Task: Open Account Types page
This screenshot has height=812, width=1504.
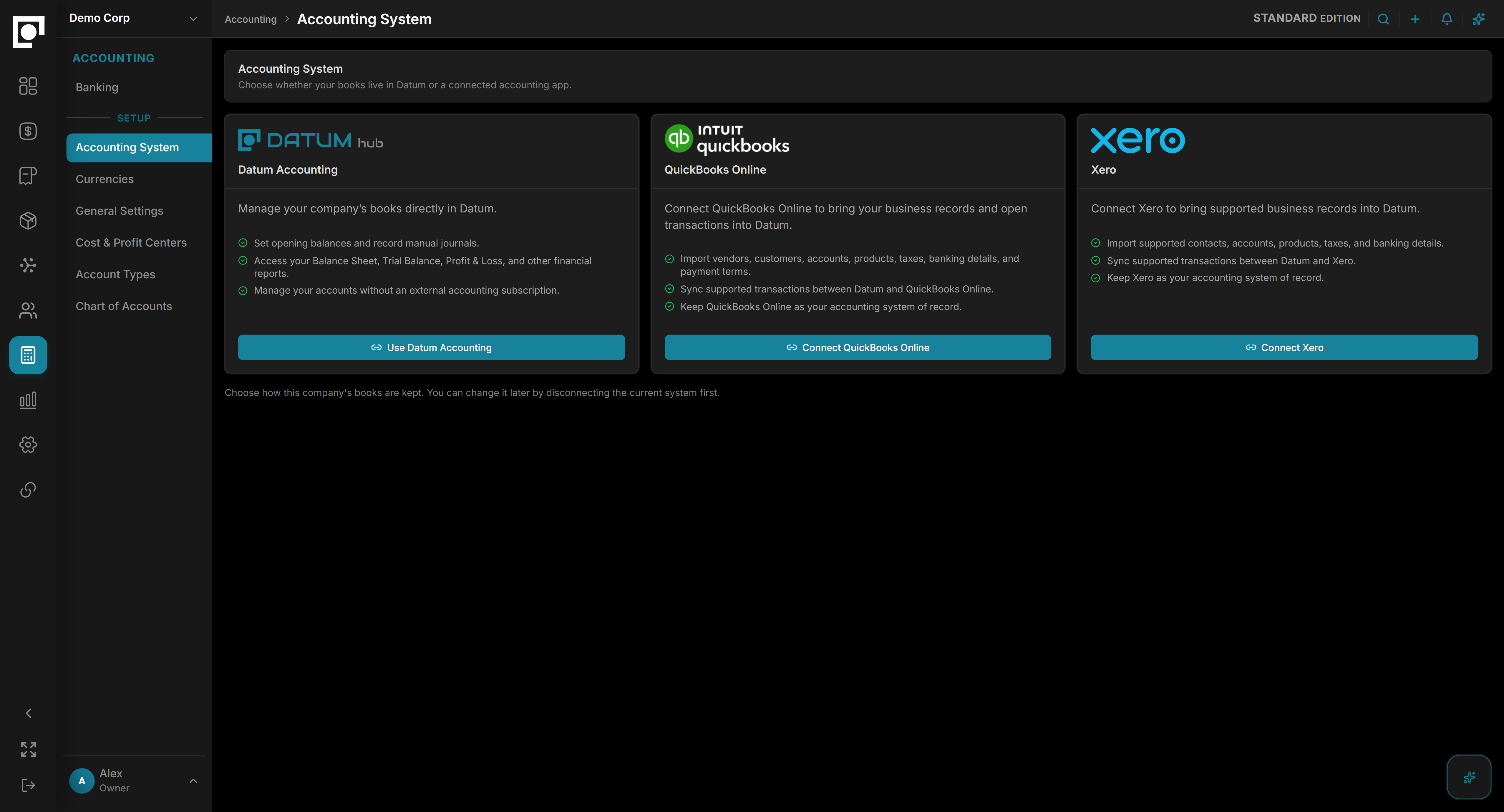Action: pos(115,274)
